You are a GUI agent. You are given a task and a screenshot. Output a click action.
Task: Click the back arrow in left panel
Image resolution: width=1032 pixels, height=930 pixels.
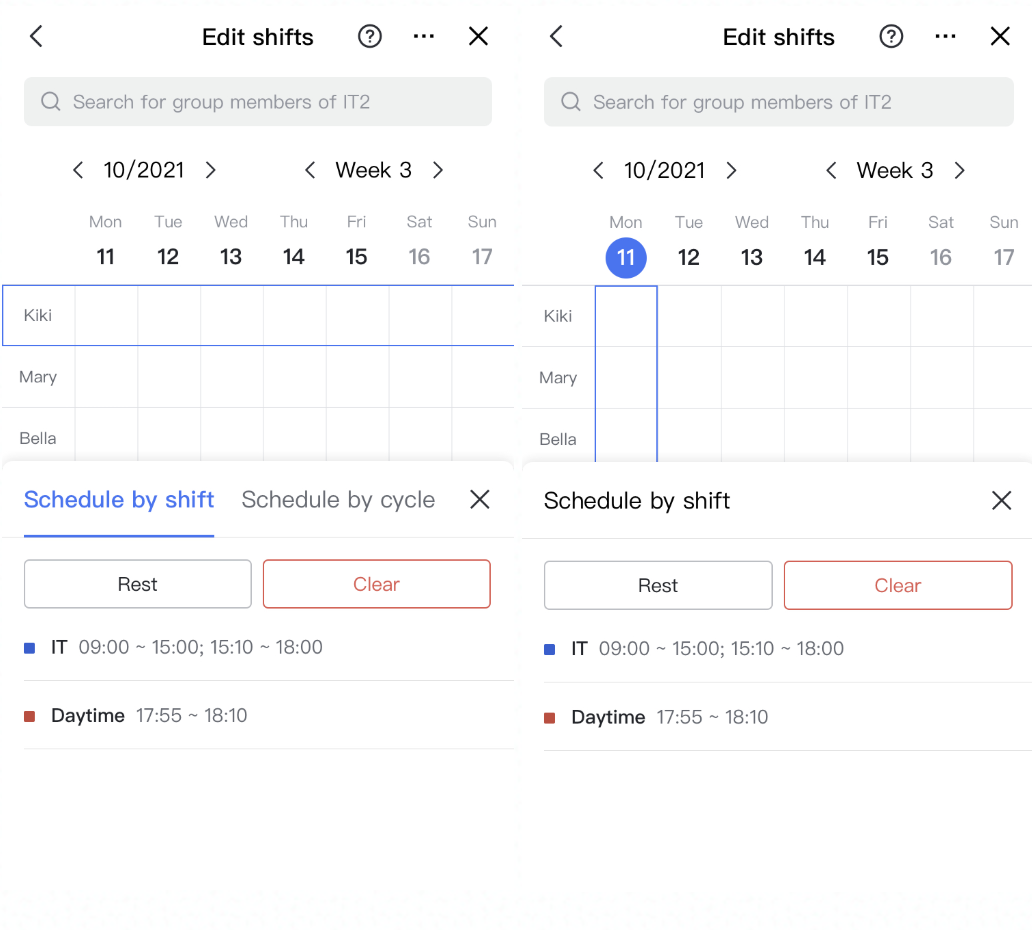[36, 37]
